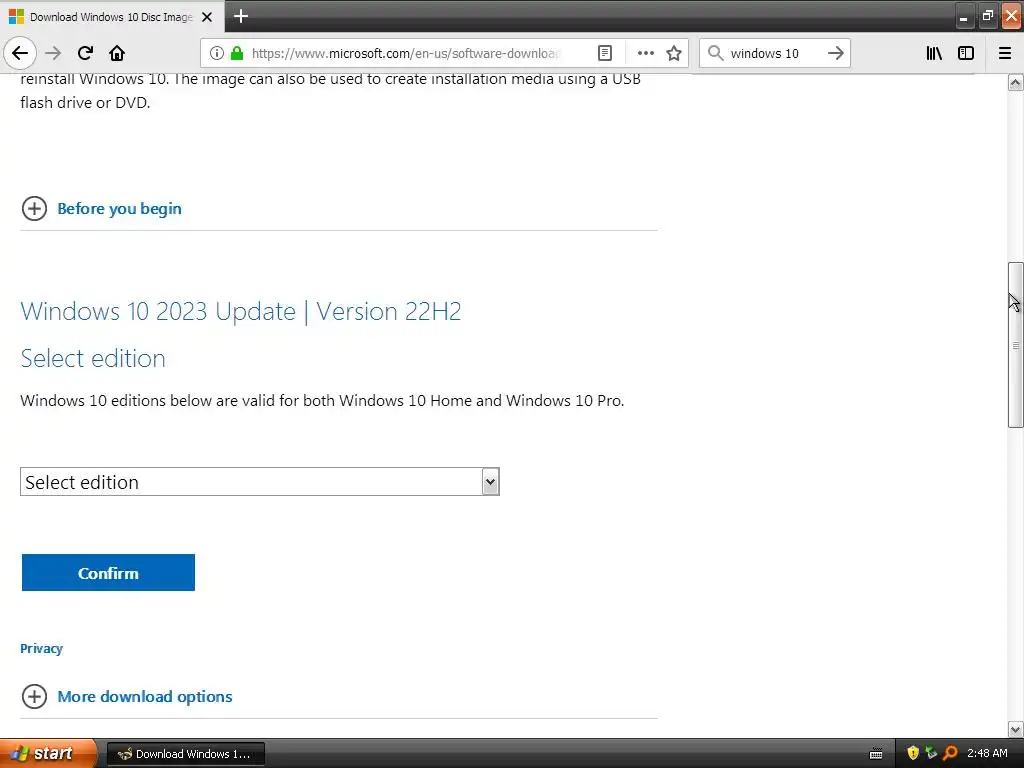
Task: Click the 'Select edition' heading text
Action: pos(93,359)
